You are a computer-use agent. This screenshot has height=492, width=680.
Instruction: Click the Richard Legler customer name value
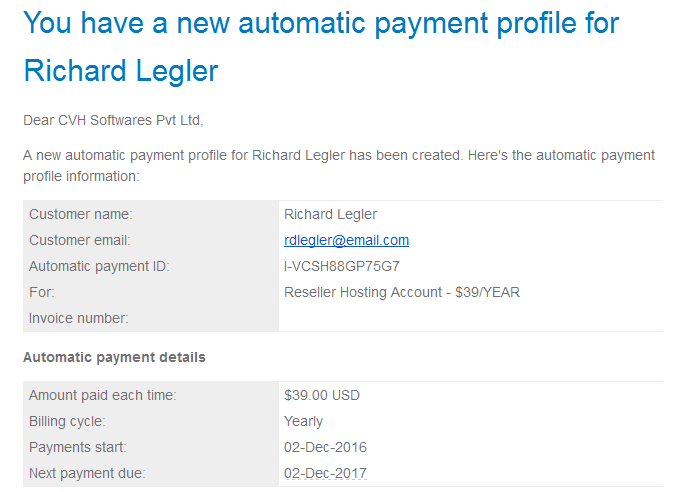pyautogui.click(x=330, y=214)
